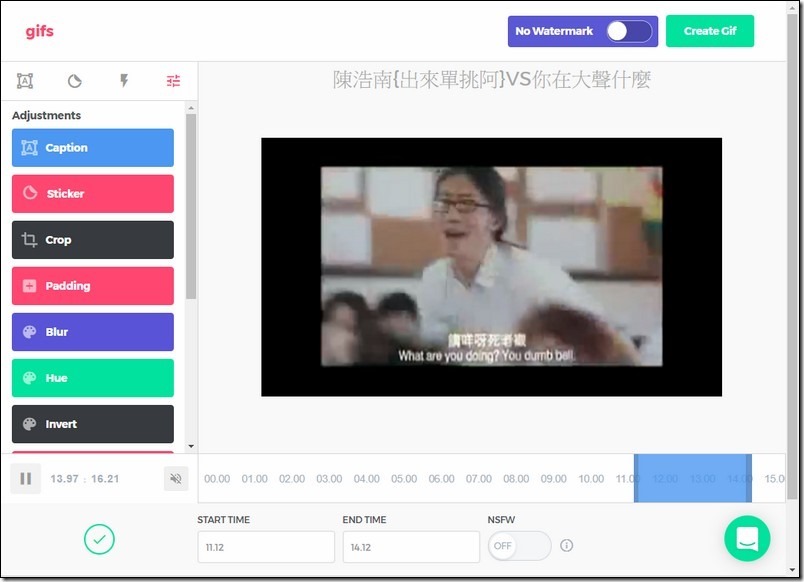Image resolution: width=804 pixels, height=582 pixels.
Task: Select the Padding adjustment
Action: click(93, 286)
